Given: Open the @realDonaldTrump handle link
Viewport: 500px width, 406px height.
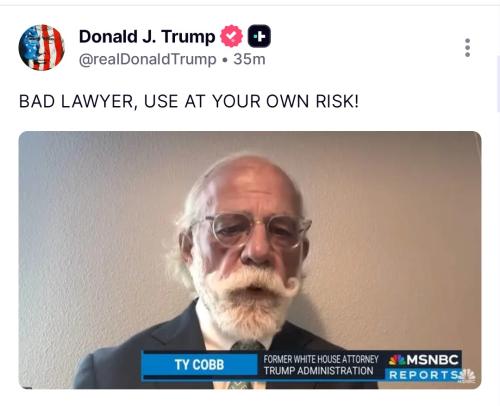Looking at the screenshot, I should tap(148, 60).
